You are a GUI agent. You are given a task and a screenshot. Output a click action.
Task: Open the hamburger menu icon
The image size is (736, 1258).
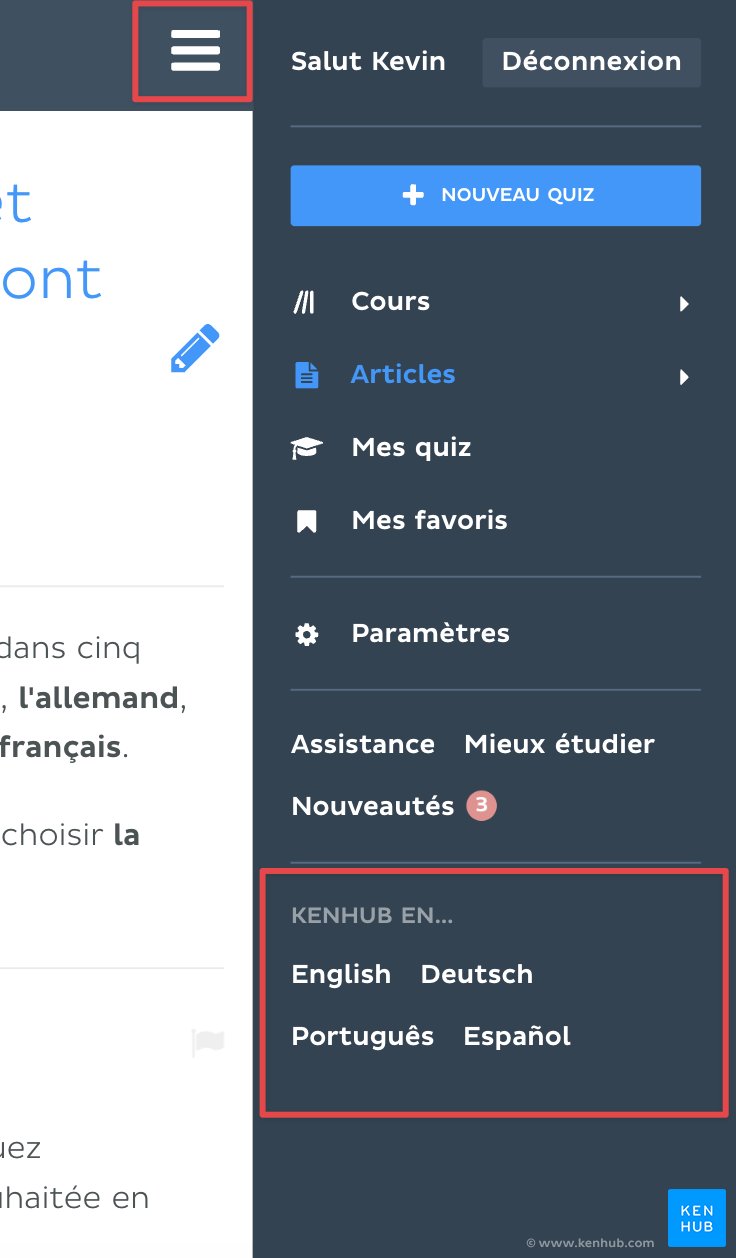tap(194, 50)
